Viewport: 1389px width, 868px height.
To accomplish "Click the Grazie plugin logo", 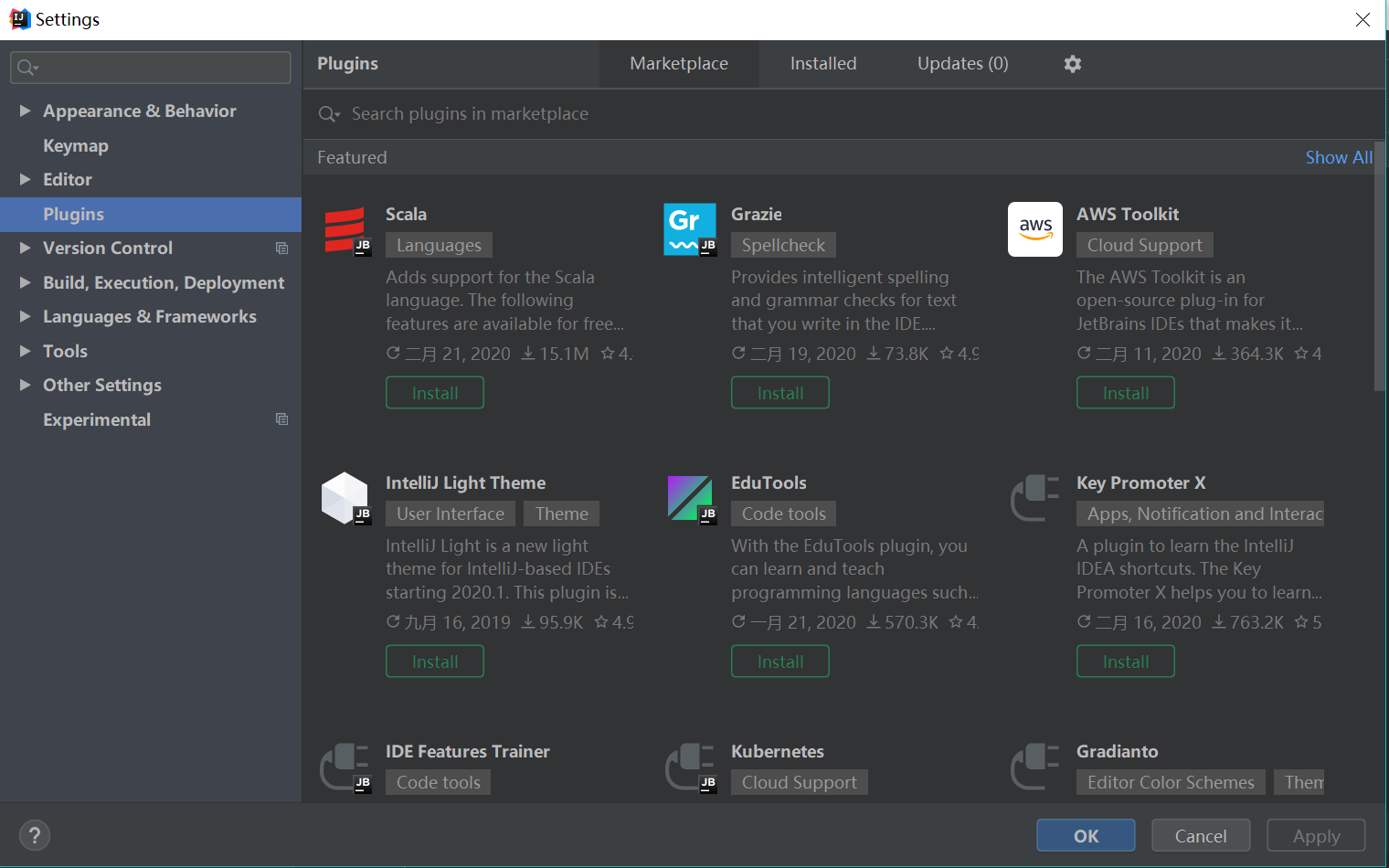I will [690, 229].
